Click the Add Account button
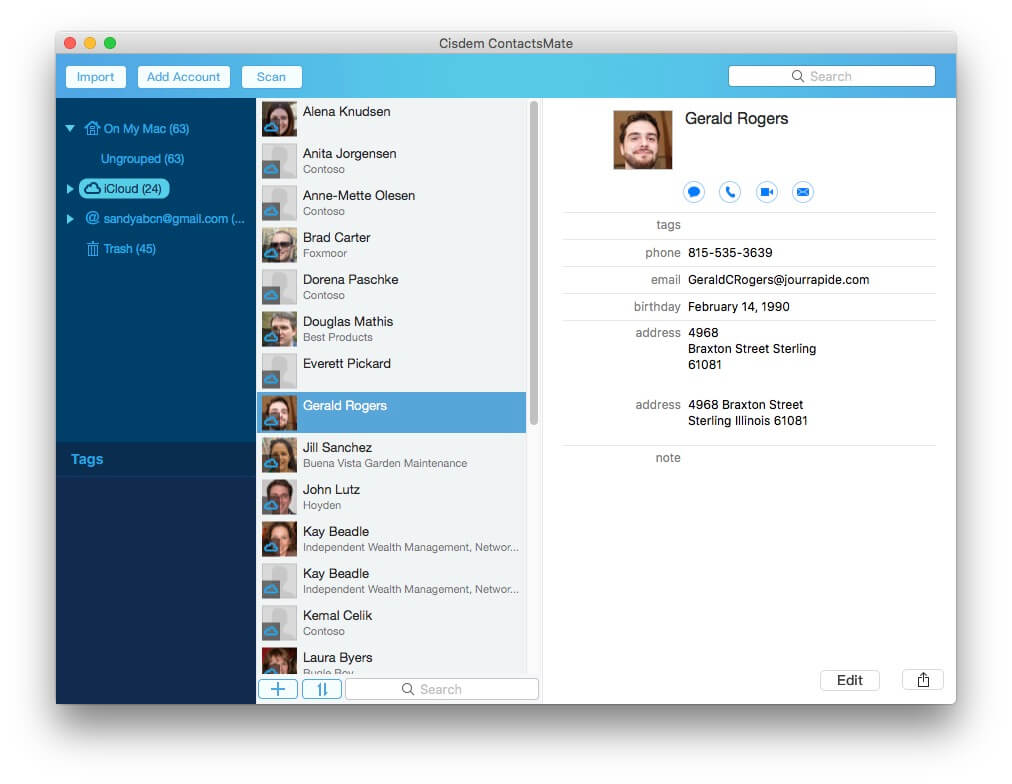Screen dimensions: 1012x784 183,77
